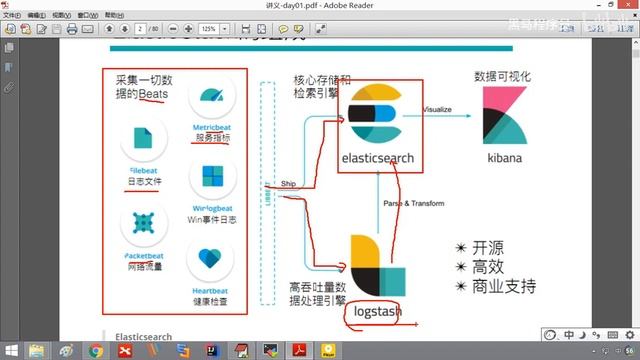Click the edit/sign document toolbar icon
This screenshot has height=360, width=640.
(x=41, y=29)
